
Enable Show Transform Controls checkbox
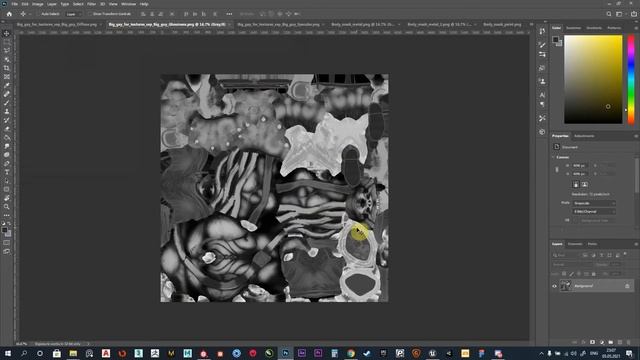(x=91, y=14)
